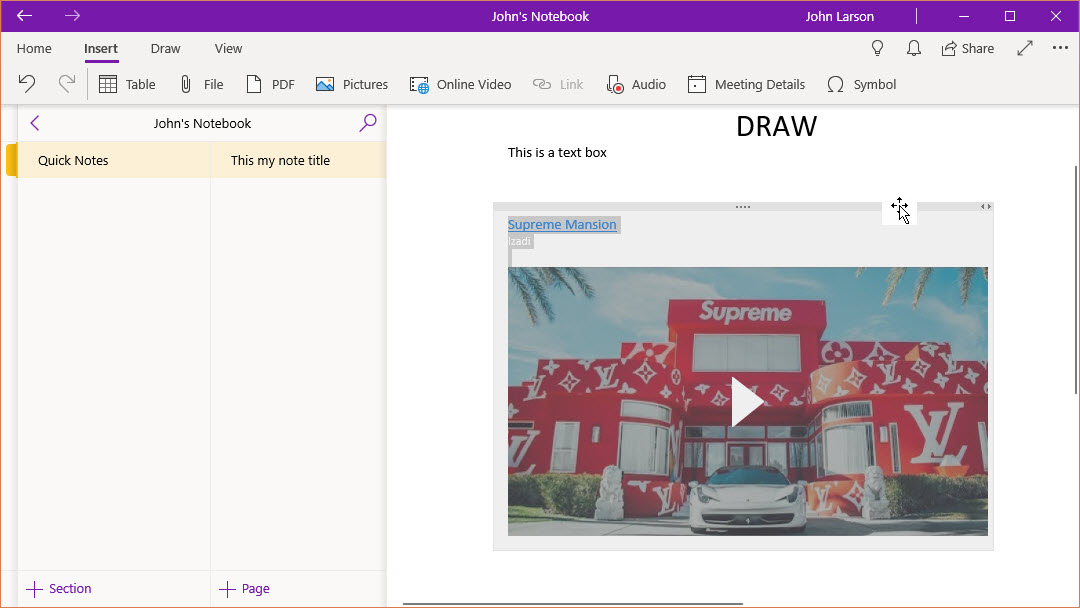
Task: Click the Undo arrow icon
Action: [27, 84]
